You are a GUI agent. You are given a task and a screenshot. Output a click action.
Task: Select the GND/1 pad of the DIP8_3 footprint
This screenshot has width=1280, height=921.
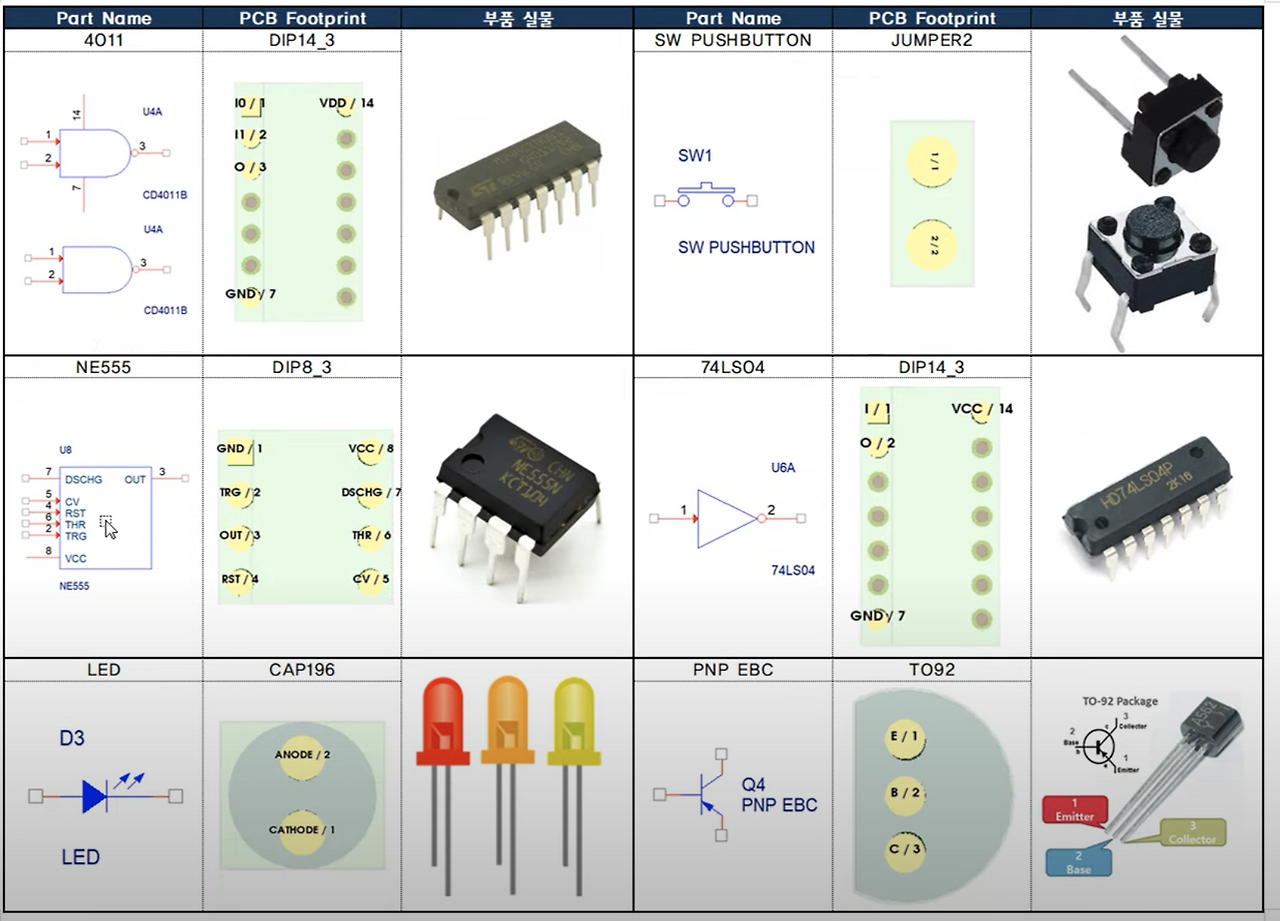click(240, 450)
